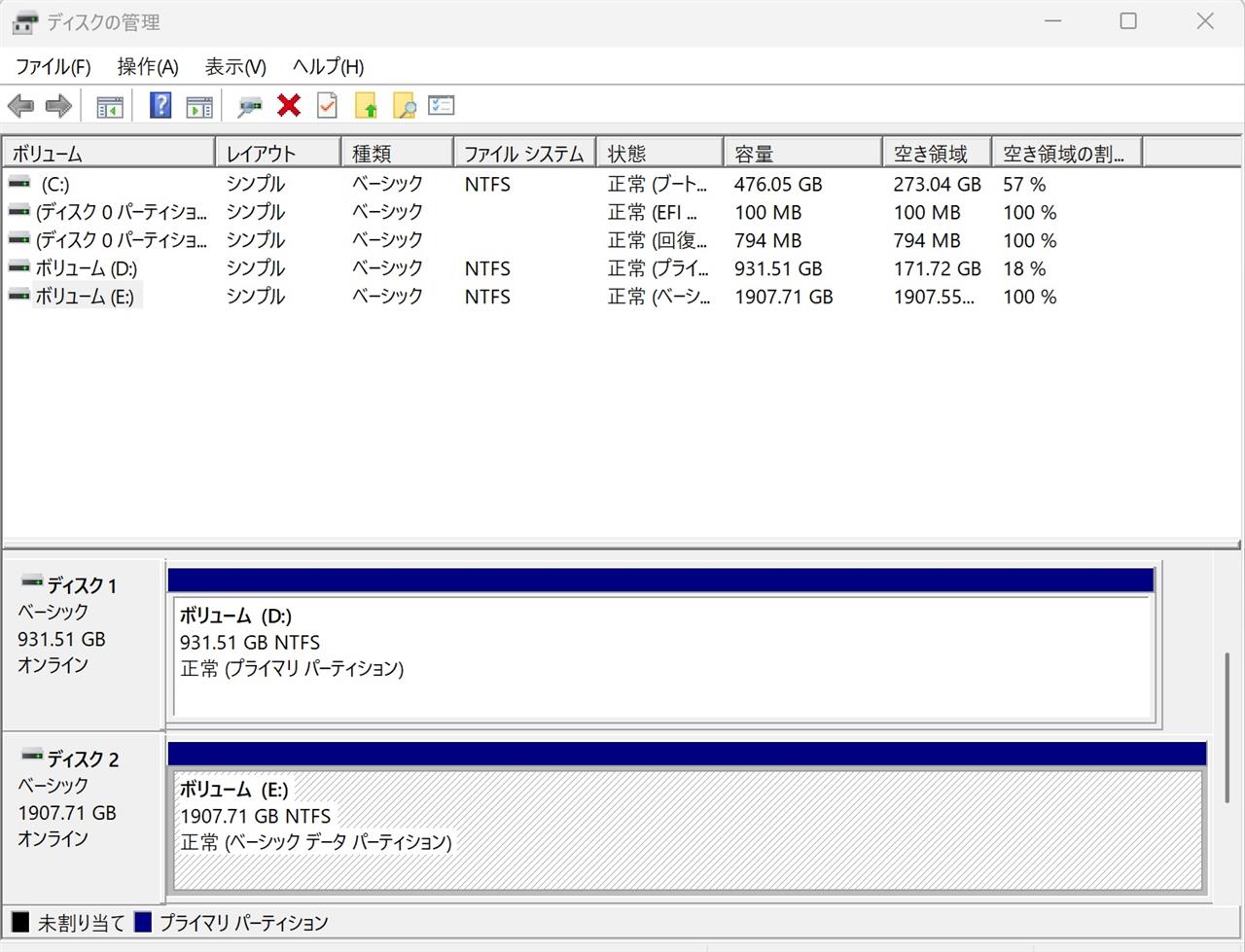Sort by the 空き領域 column header
Image resolution: width=1245 pixels, height=952 pixels.
click(x=938, y=153)
